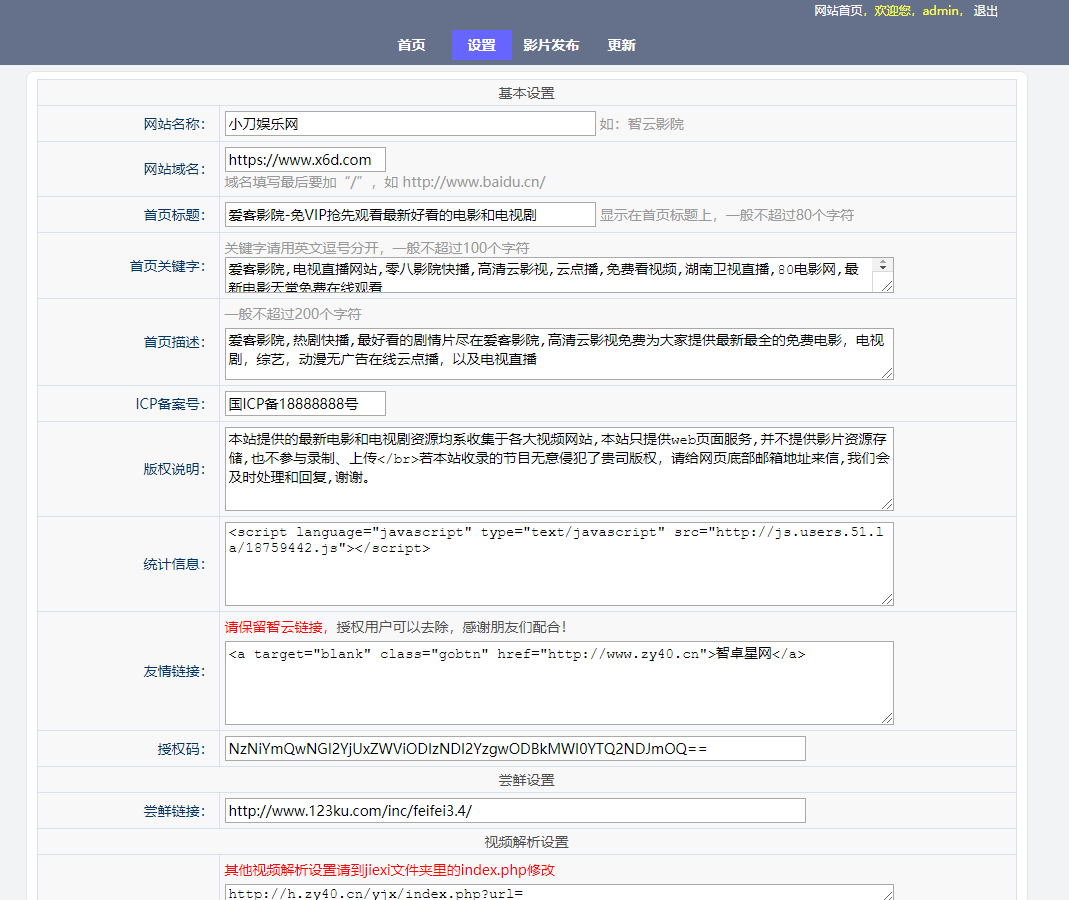Click the admin username link
The height and width of the screenshot is (900, 1069).
click(x=940, y=11)
